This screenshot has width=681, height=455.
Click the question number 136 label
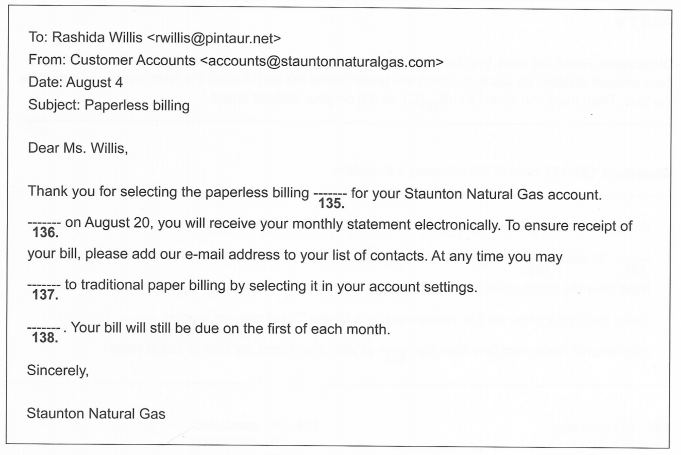pyautogui.click(x=44, y=238)
